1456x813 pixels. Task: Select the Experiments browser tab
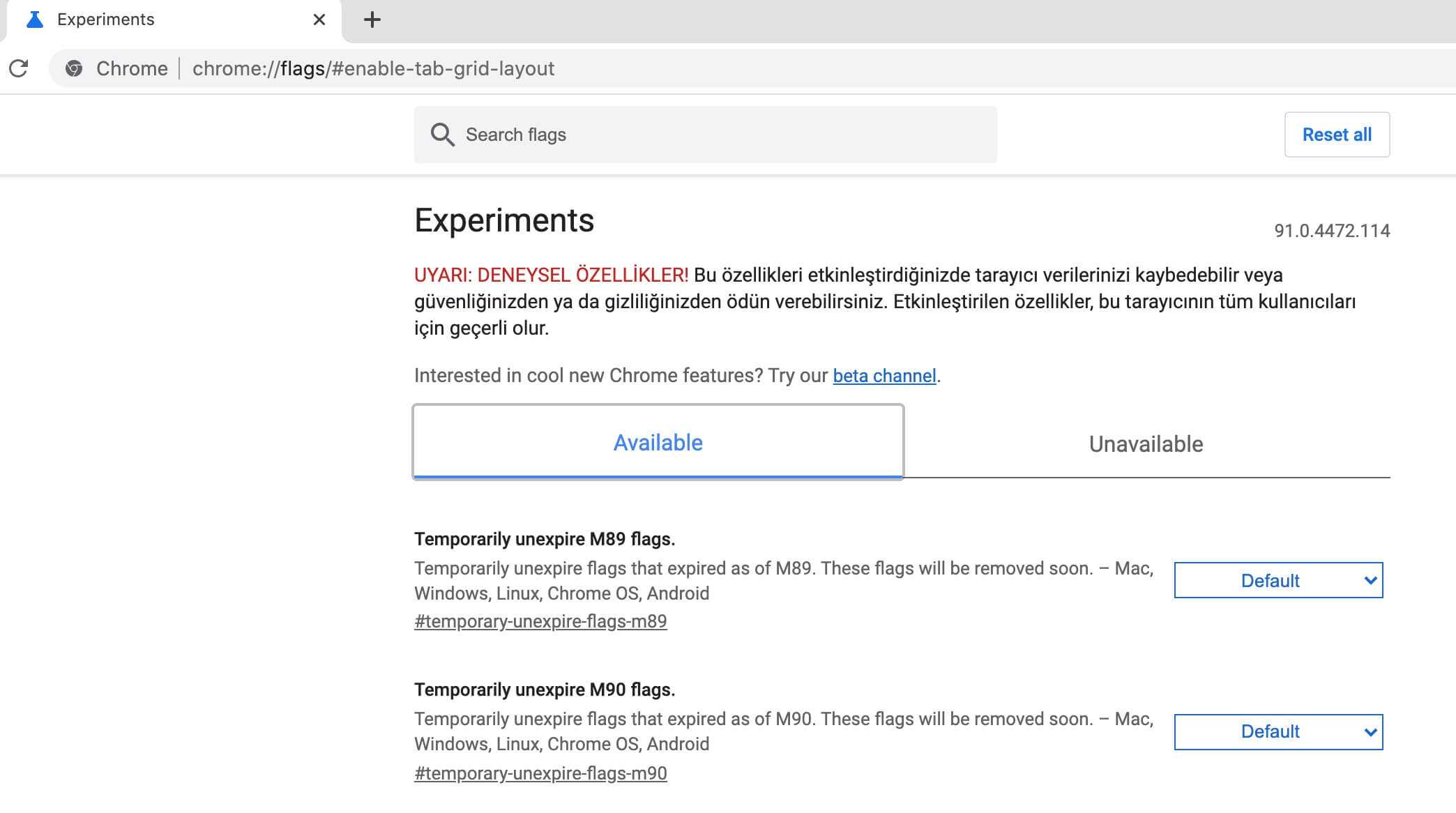173,20
